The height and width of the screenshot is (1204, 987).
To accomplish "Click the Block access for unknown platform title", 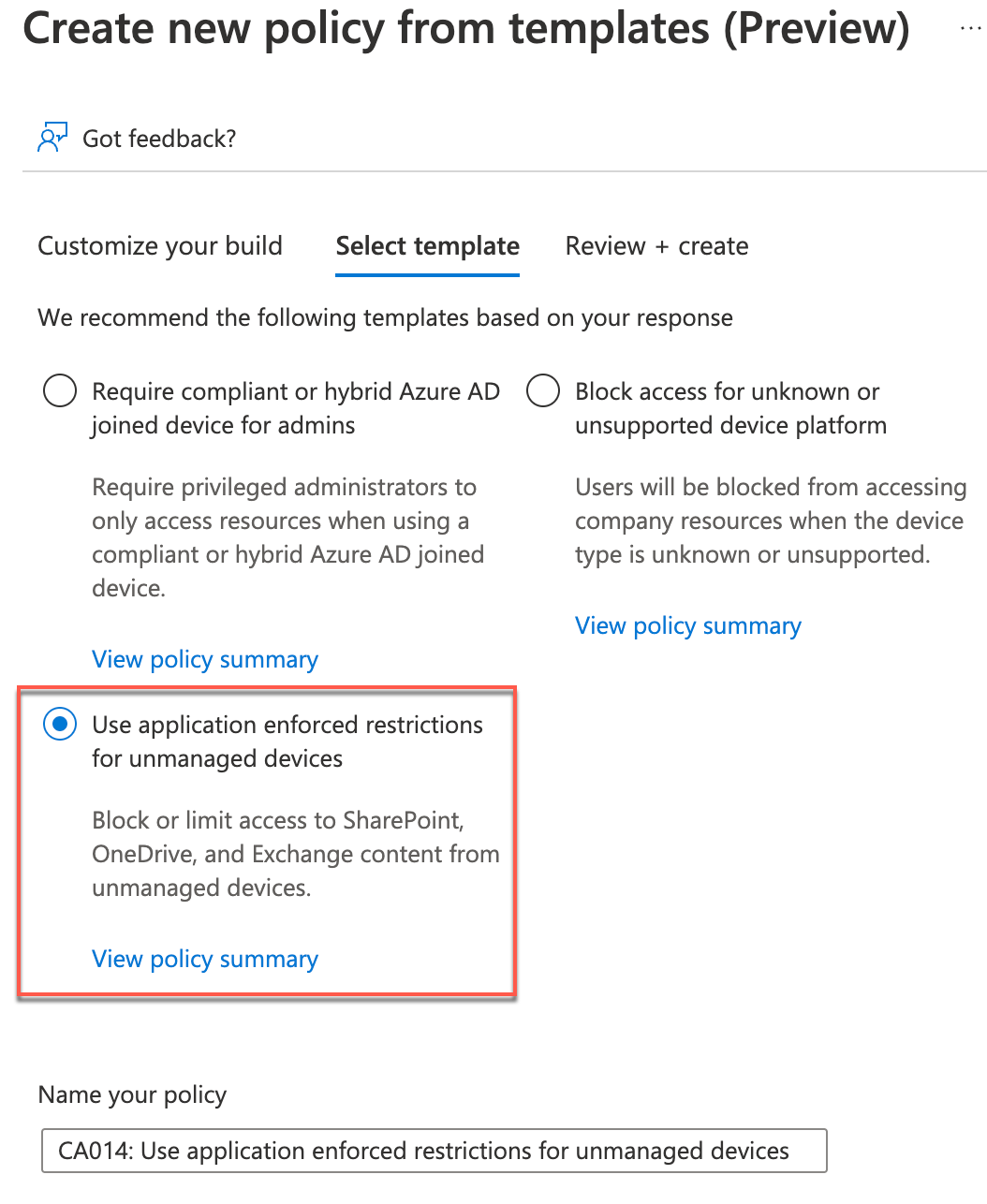I will [730, 408].
